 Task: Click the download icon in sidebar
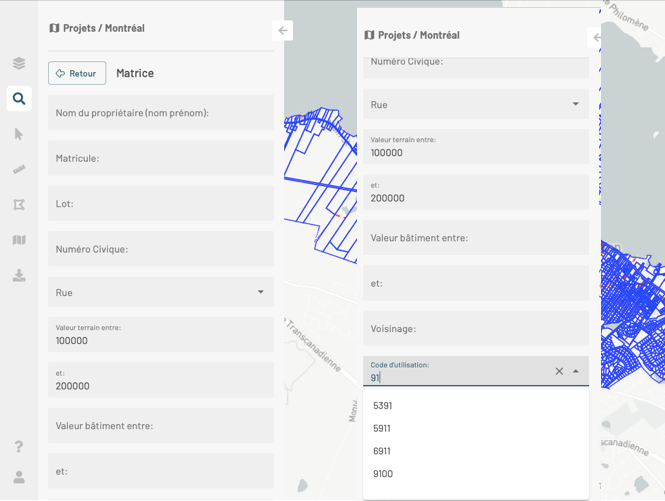pos(19,275)
